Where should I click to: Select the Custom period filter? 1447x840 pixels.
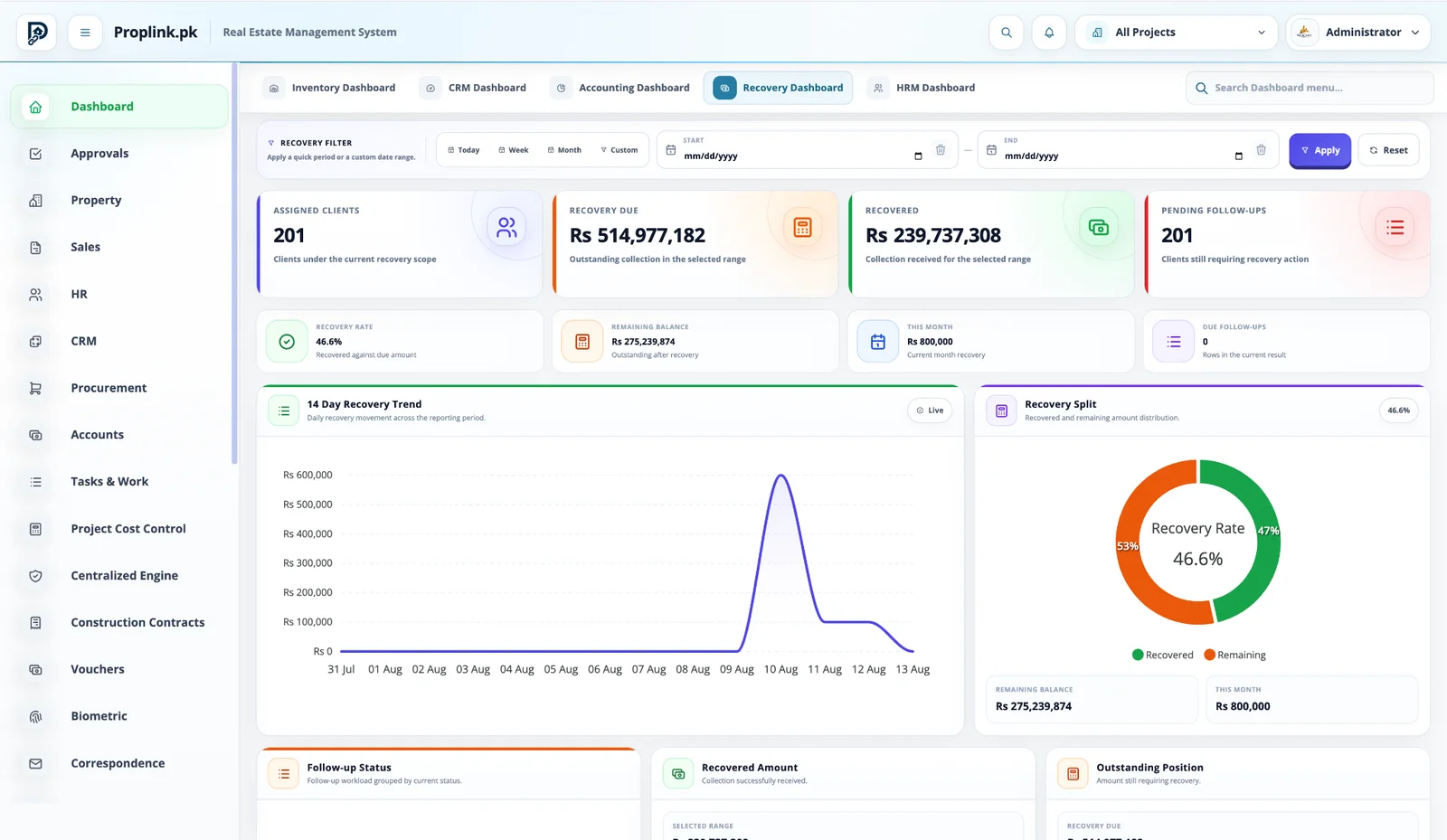click(619, 150)
